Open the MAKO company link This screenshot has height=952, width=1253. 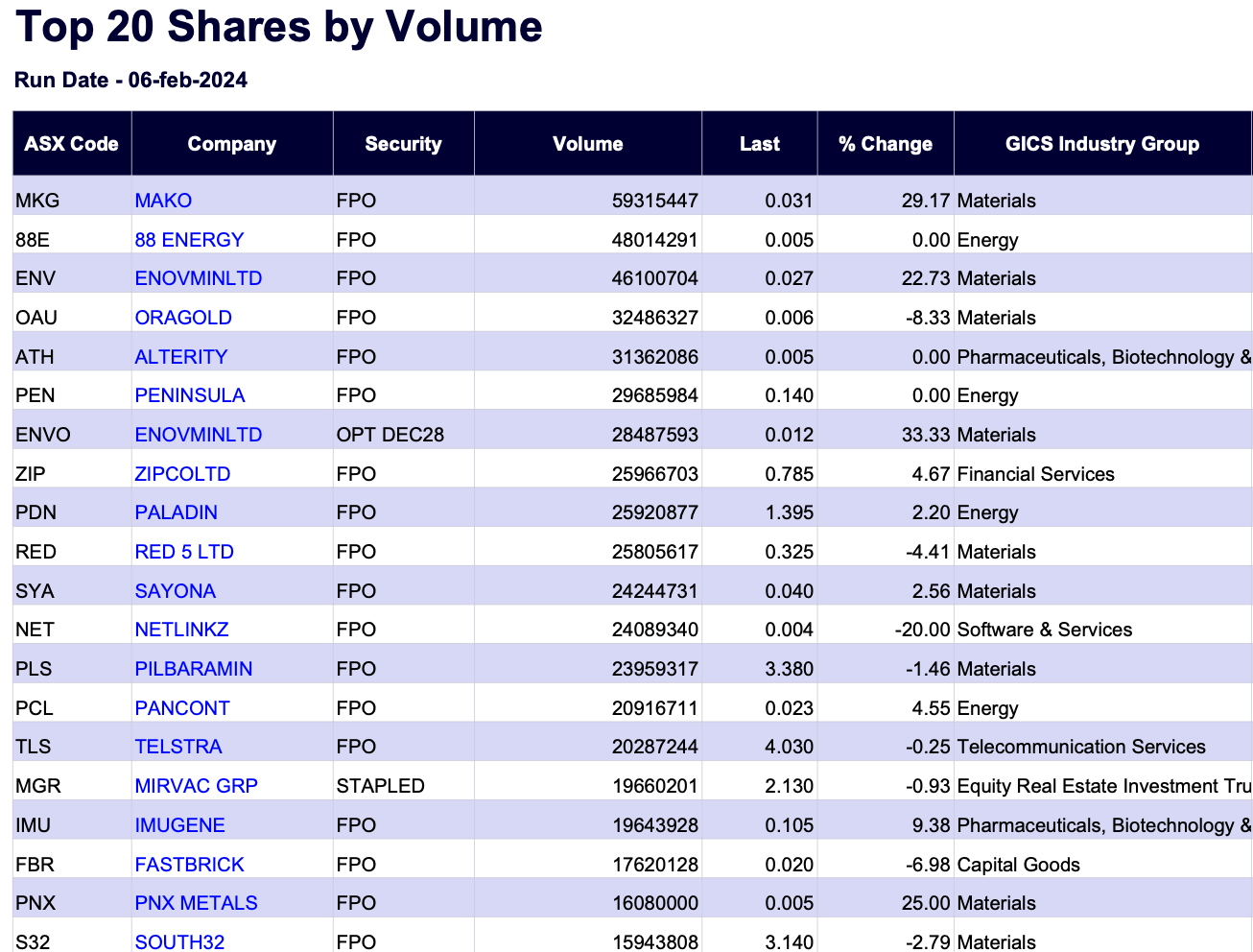tap(163, 201)
